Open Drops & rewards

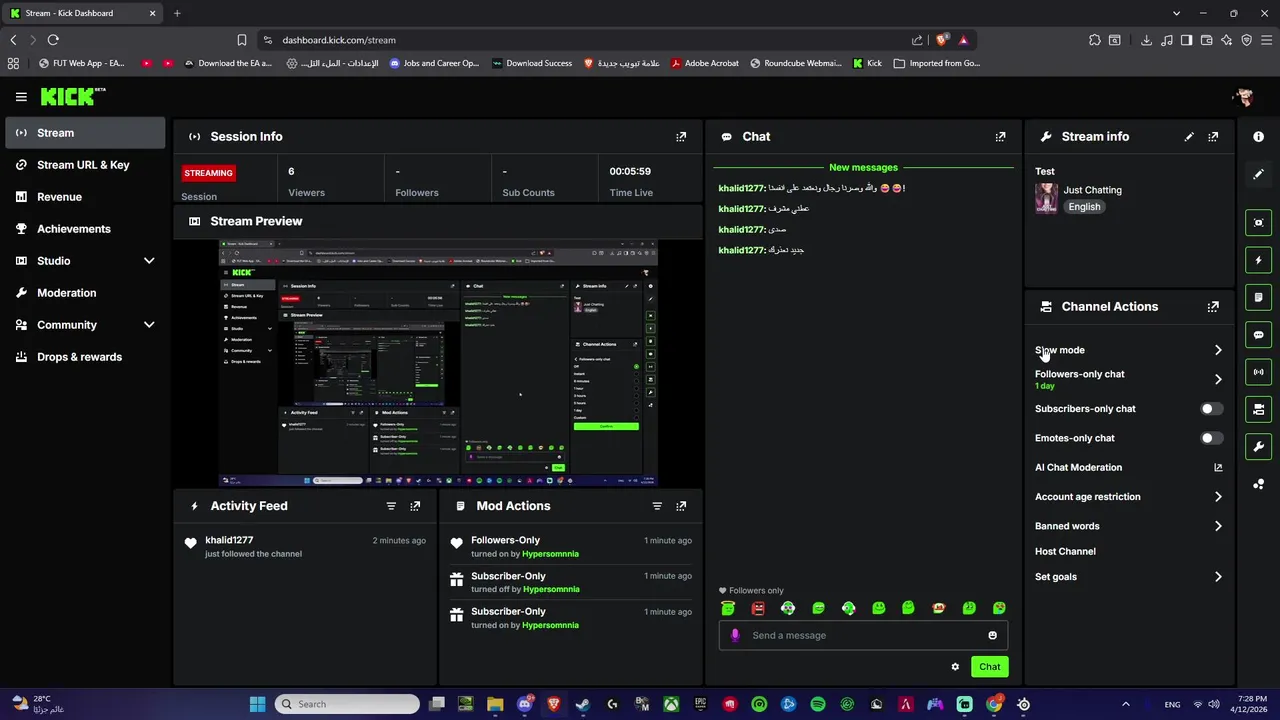pos(85,357)
